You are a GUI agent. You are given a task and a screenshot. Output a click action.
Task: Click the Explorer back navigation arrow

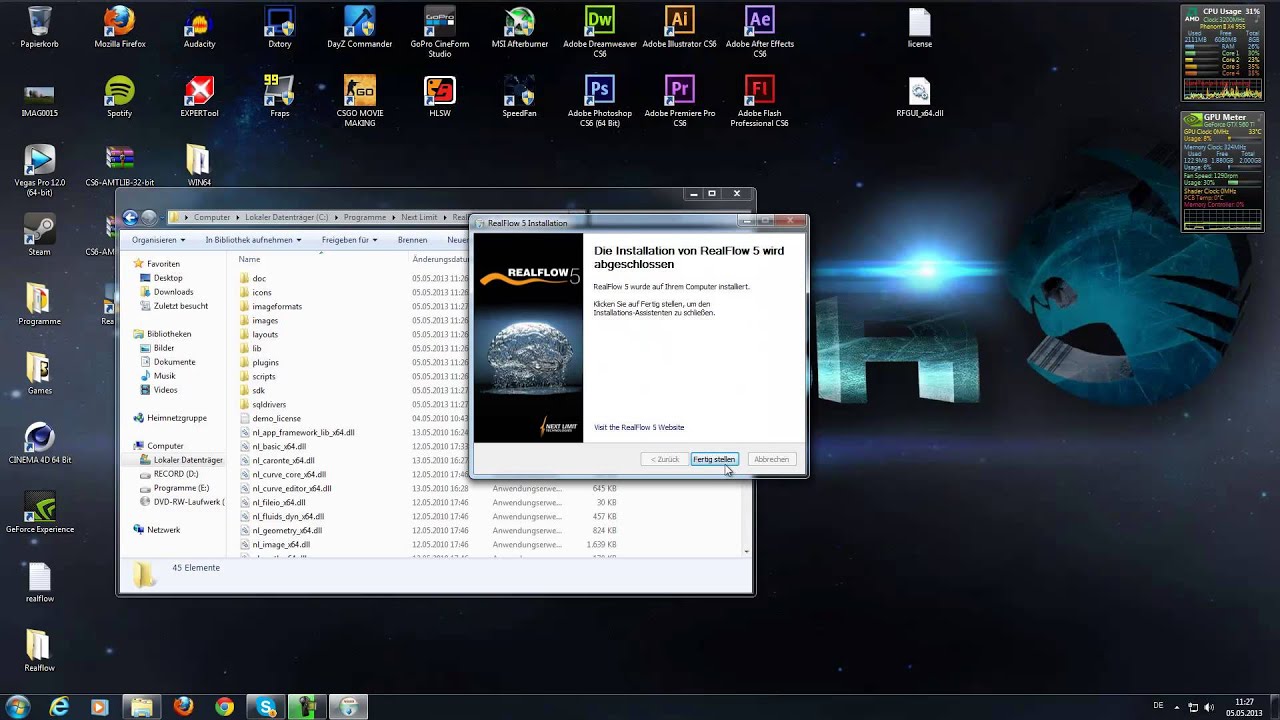coord(130,217)
